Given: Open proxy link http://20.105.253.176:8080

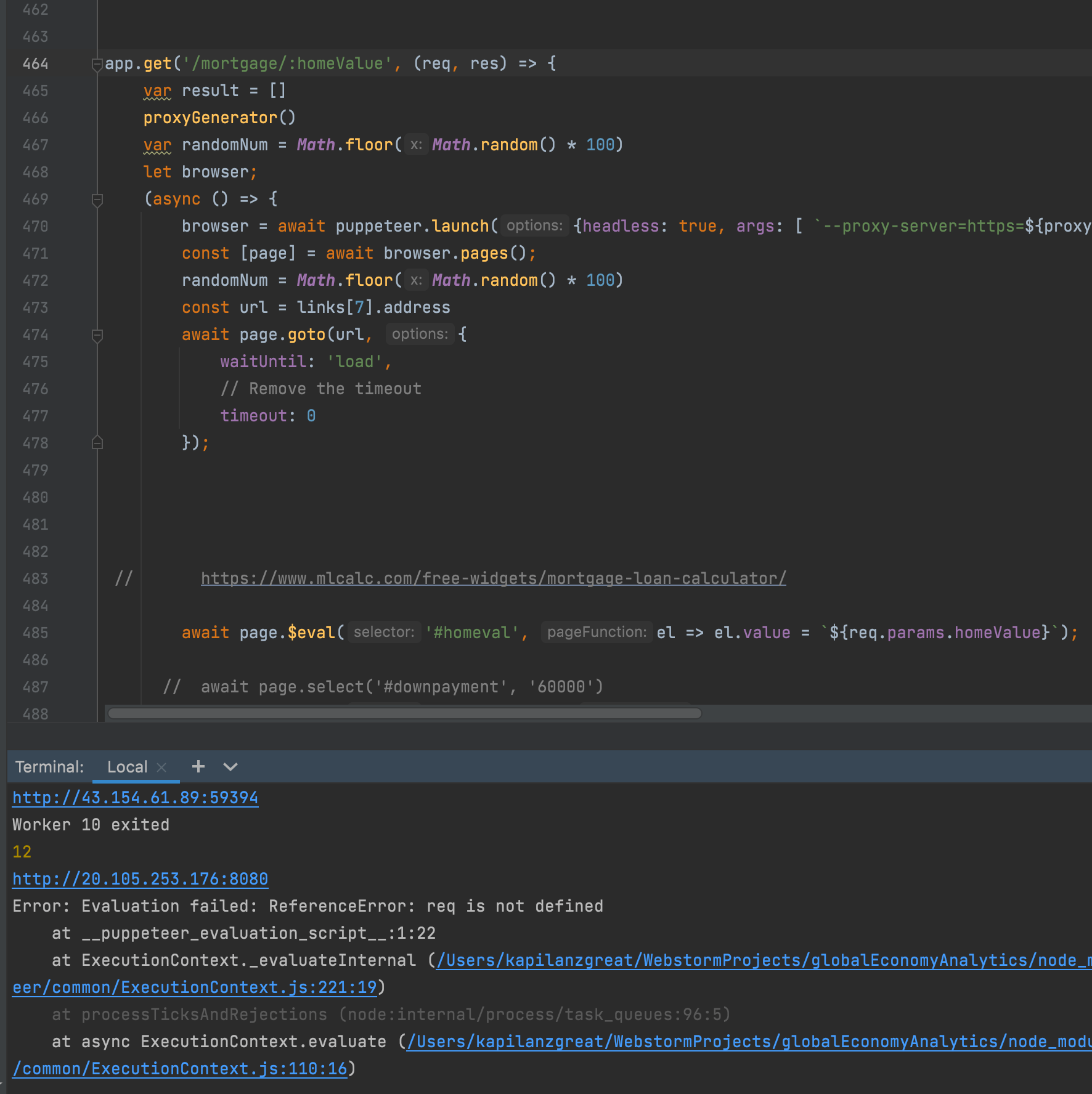Looking at the screenshot, I should click(x=141, y=879).
